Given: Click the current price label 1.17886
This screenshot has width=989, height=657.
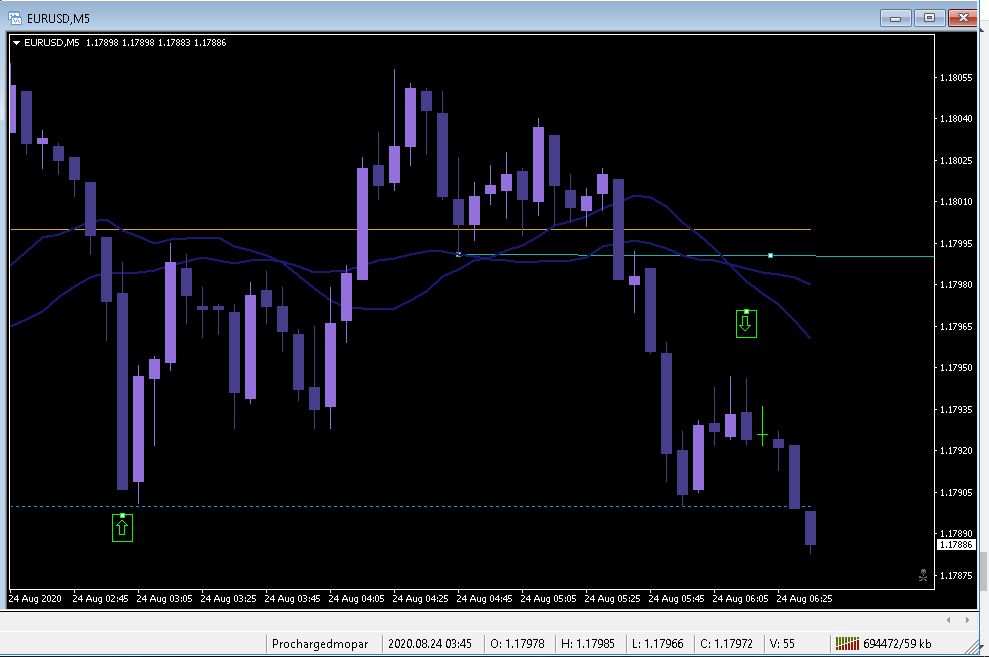Looking at the screenshot, I should pyautogui.click(x=956, y=544).
